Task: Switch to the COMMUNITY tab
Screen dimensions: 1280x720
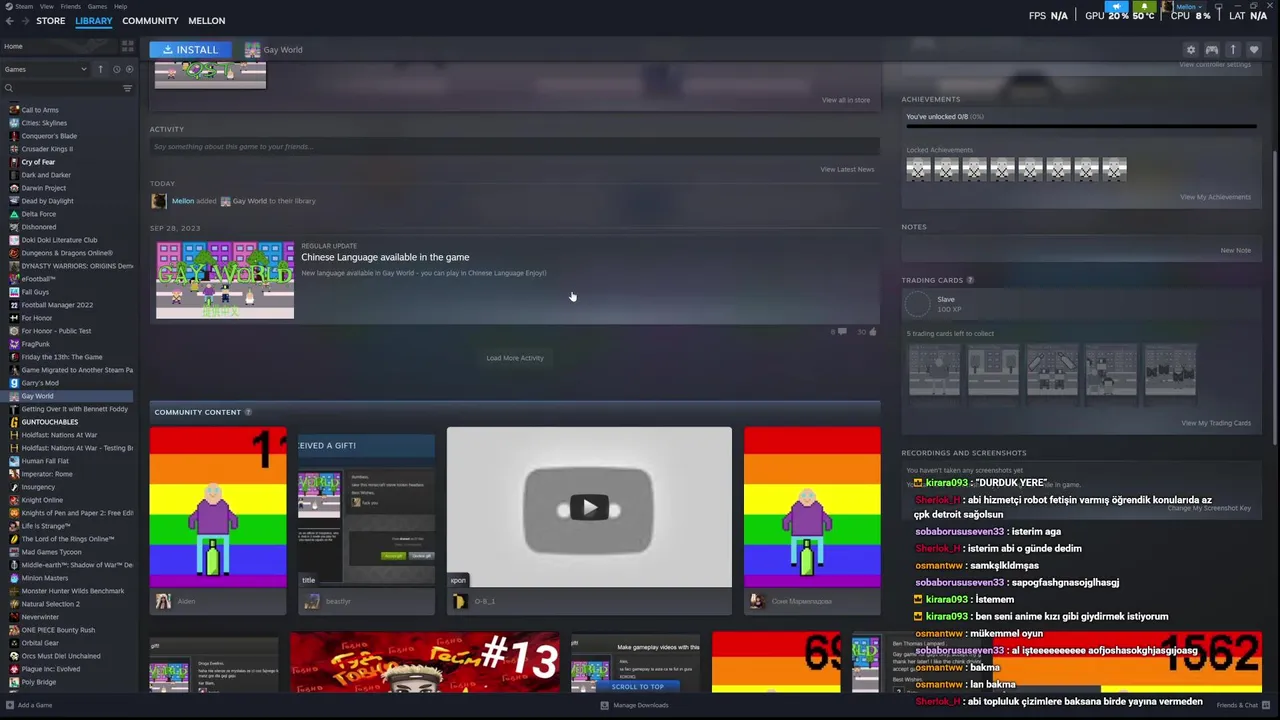Action: coord(150,20)
